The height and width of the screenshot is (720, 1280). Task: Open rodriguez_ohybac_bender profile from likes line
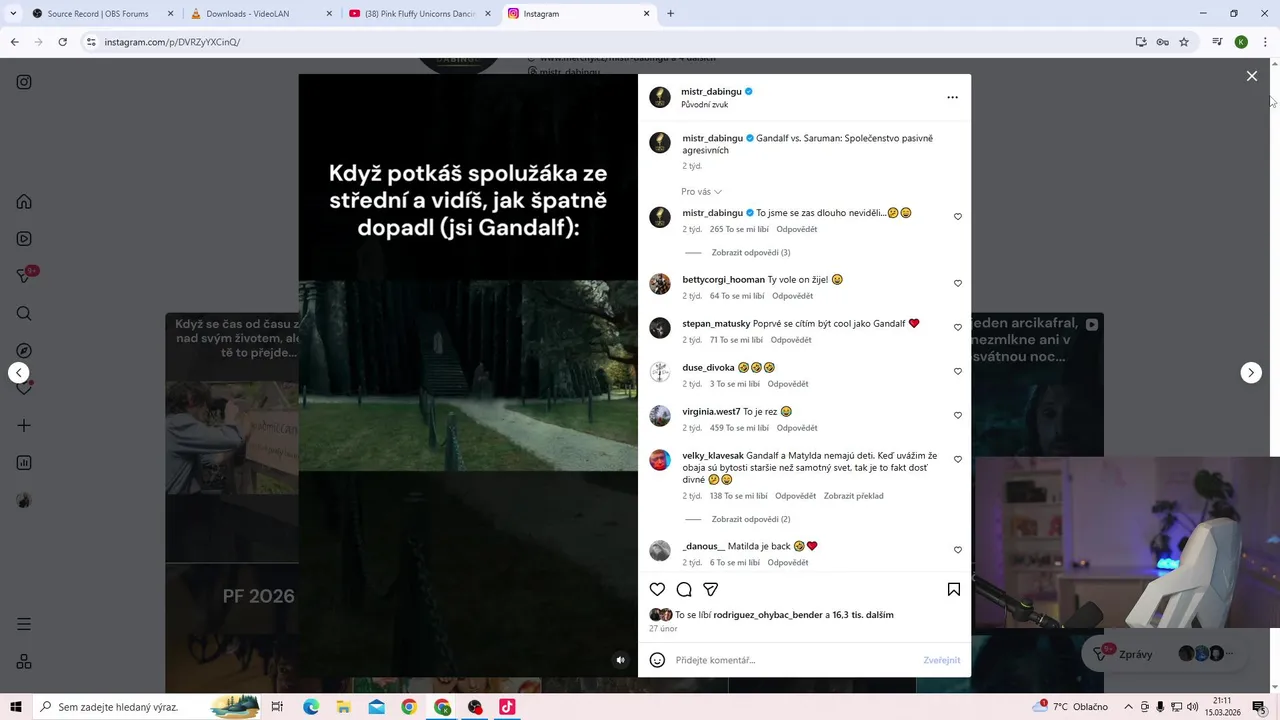pos(768,615)
